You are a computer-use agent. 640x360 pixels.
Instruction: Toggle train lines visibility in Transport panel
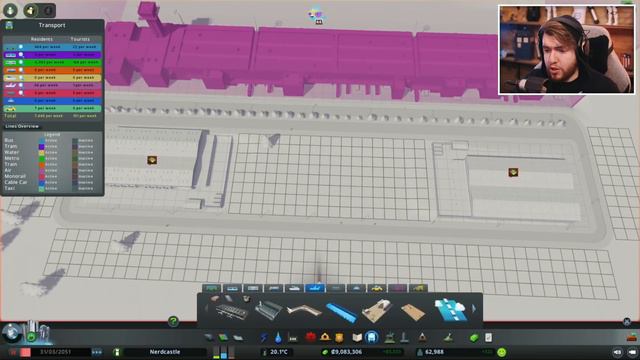click(21, 70)
